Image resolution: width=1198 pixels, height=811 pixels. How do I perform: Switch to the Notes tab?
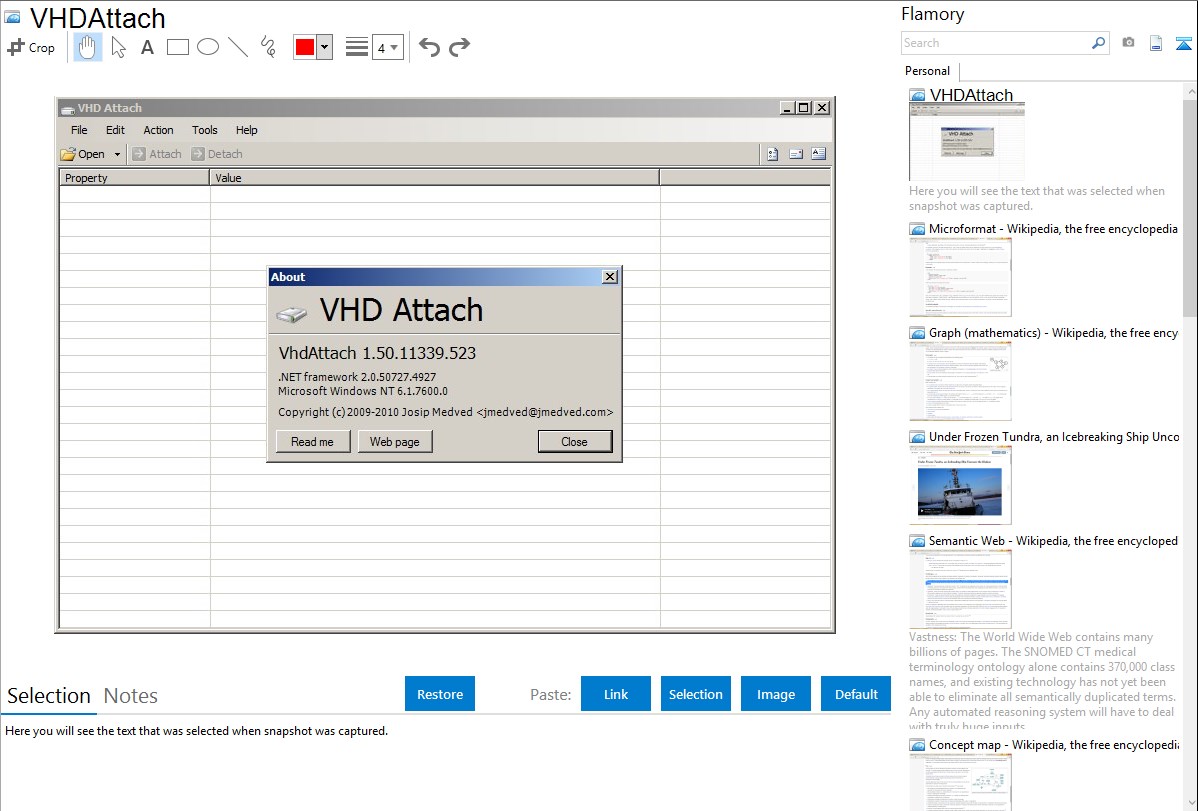[131, 696]
